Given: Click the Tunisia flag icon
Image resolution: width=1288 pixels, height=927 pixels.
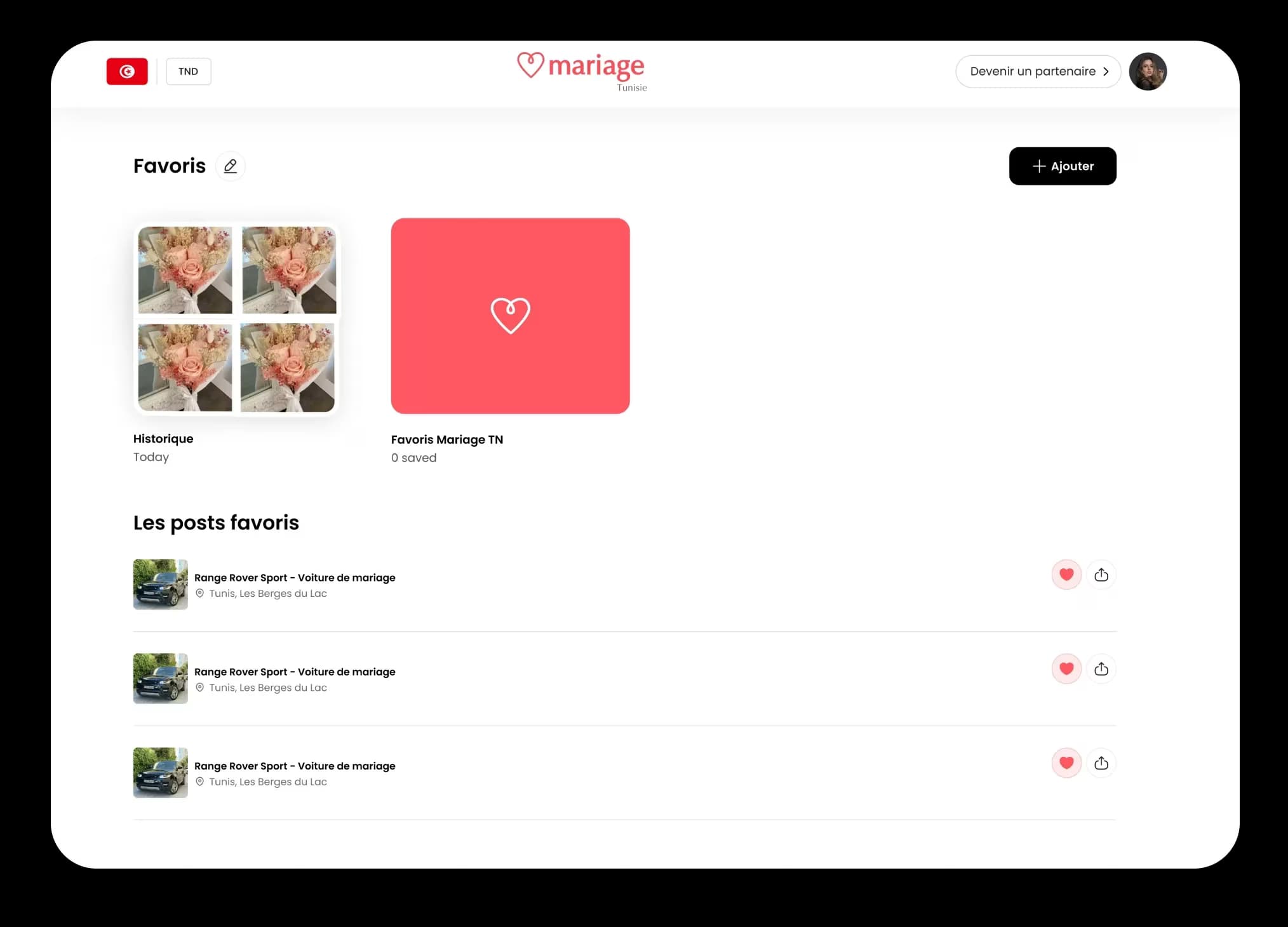Looking at the screenshot, I should click(x=127, y=71).
